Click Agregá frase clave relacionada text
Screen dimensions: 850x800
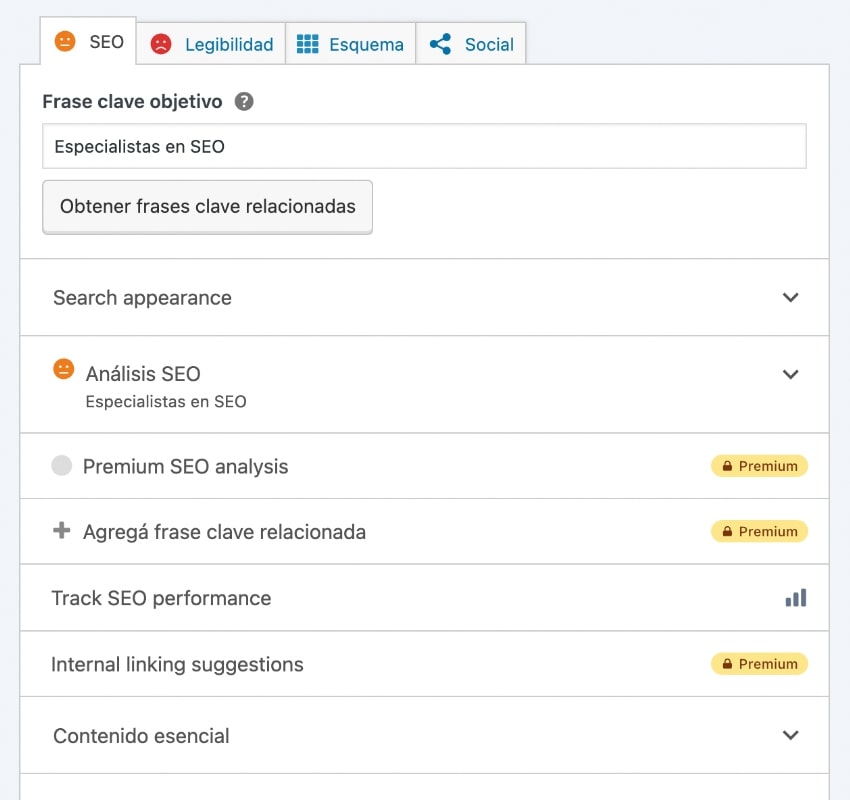point(224,532)
